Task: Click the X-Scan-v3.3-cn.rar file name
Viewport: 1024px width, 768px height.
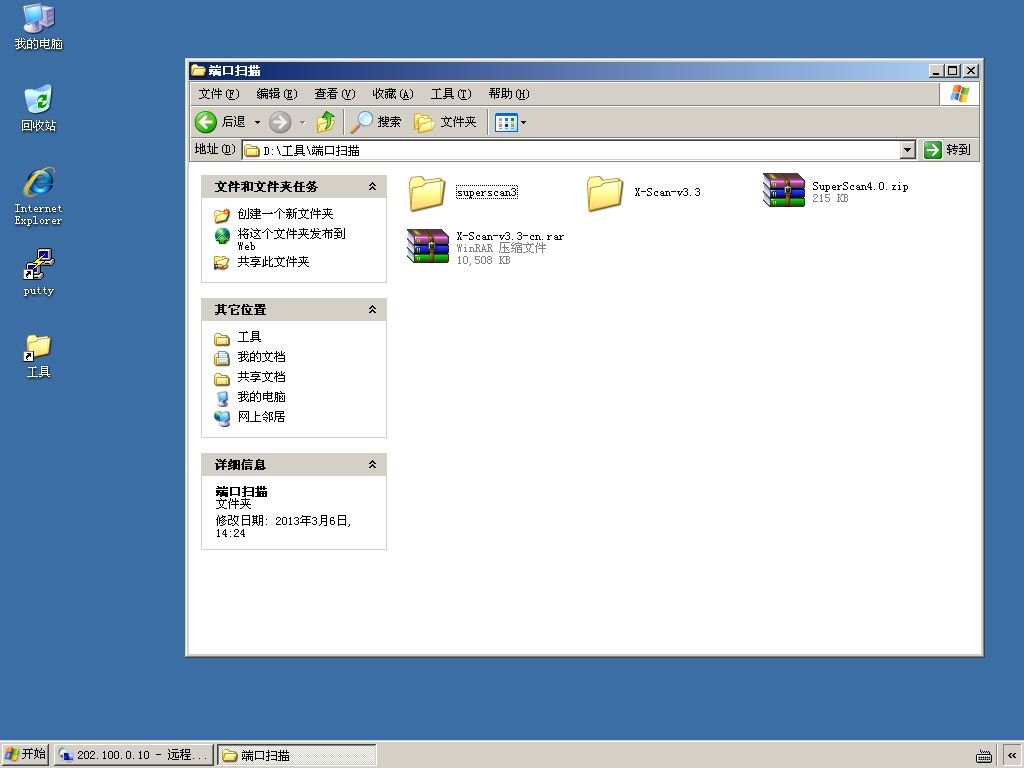Action: click(x=510, y=236)
